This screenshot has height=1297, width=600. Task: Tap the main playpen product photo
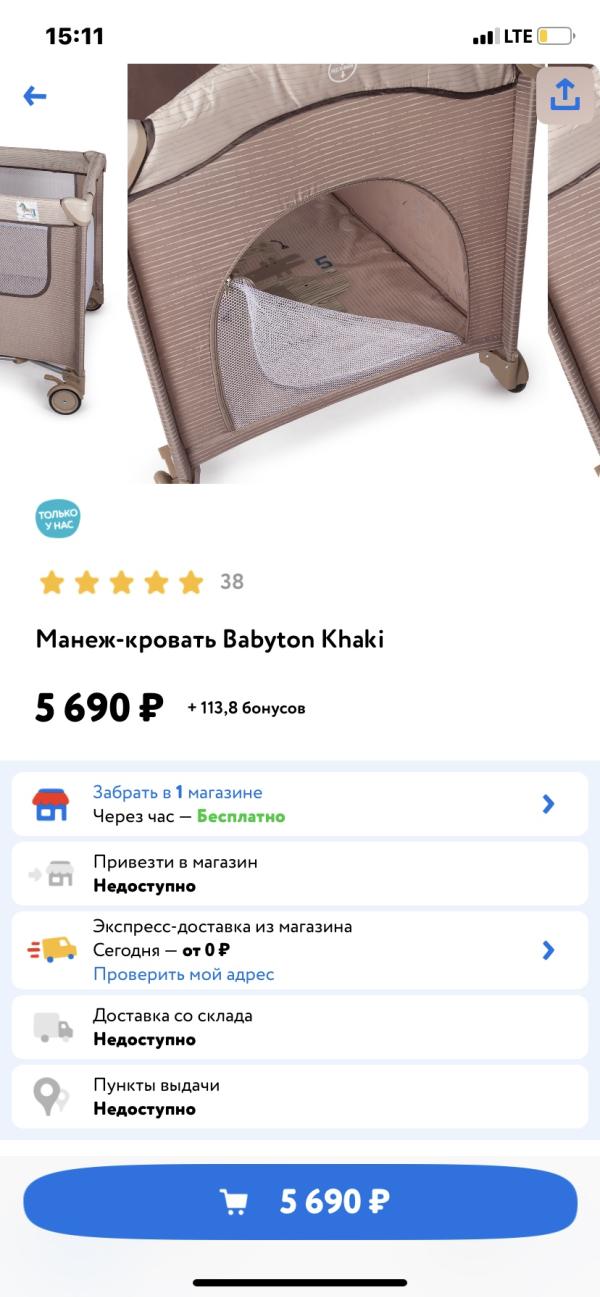coord(332,274)
